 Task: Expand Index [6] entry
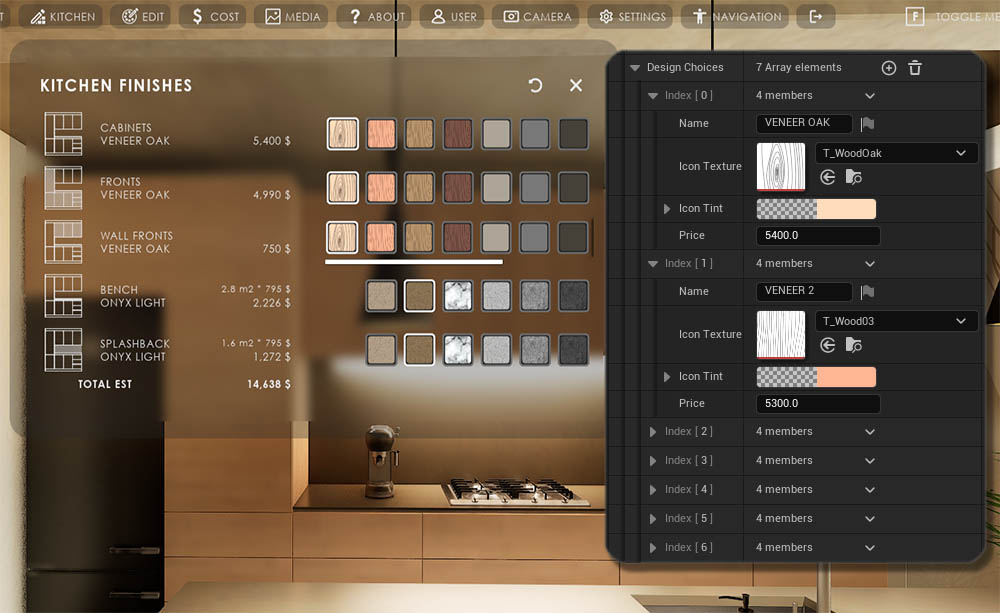click(652, 548)
